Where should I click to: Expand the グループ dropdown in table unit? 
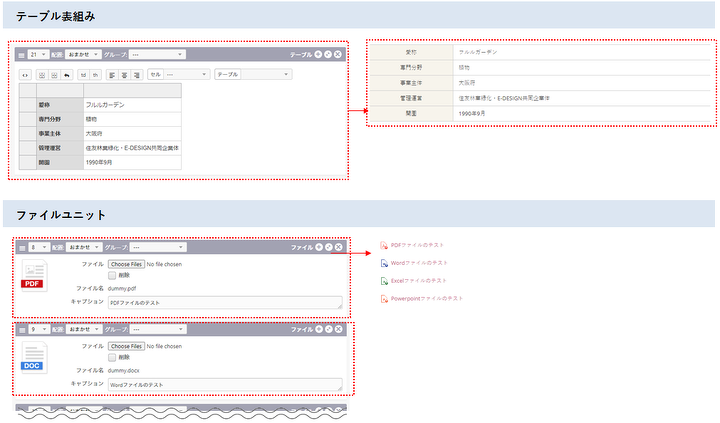(x=157, y=54)
